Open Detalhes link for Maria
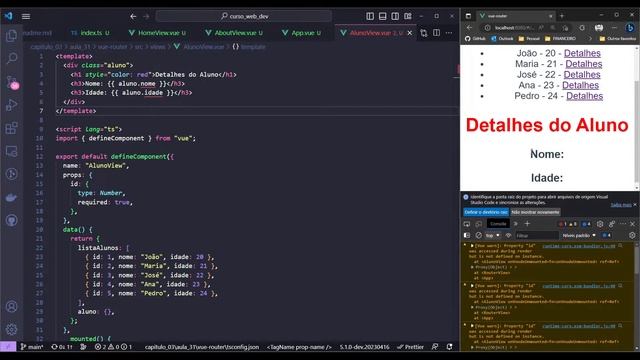 [x=584, y=64]
